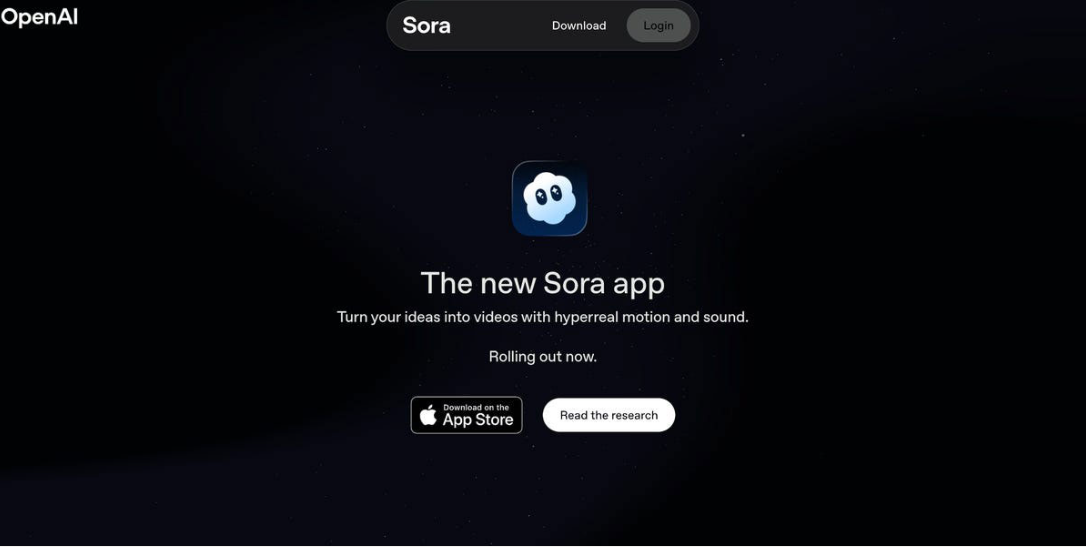Click the Apple logo on the App Store badge
This screenshot has width=1086, height=547.
pyautogui.click(x=428, y=415)
